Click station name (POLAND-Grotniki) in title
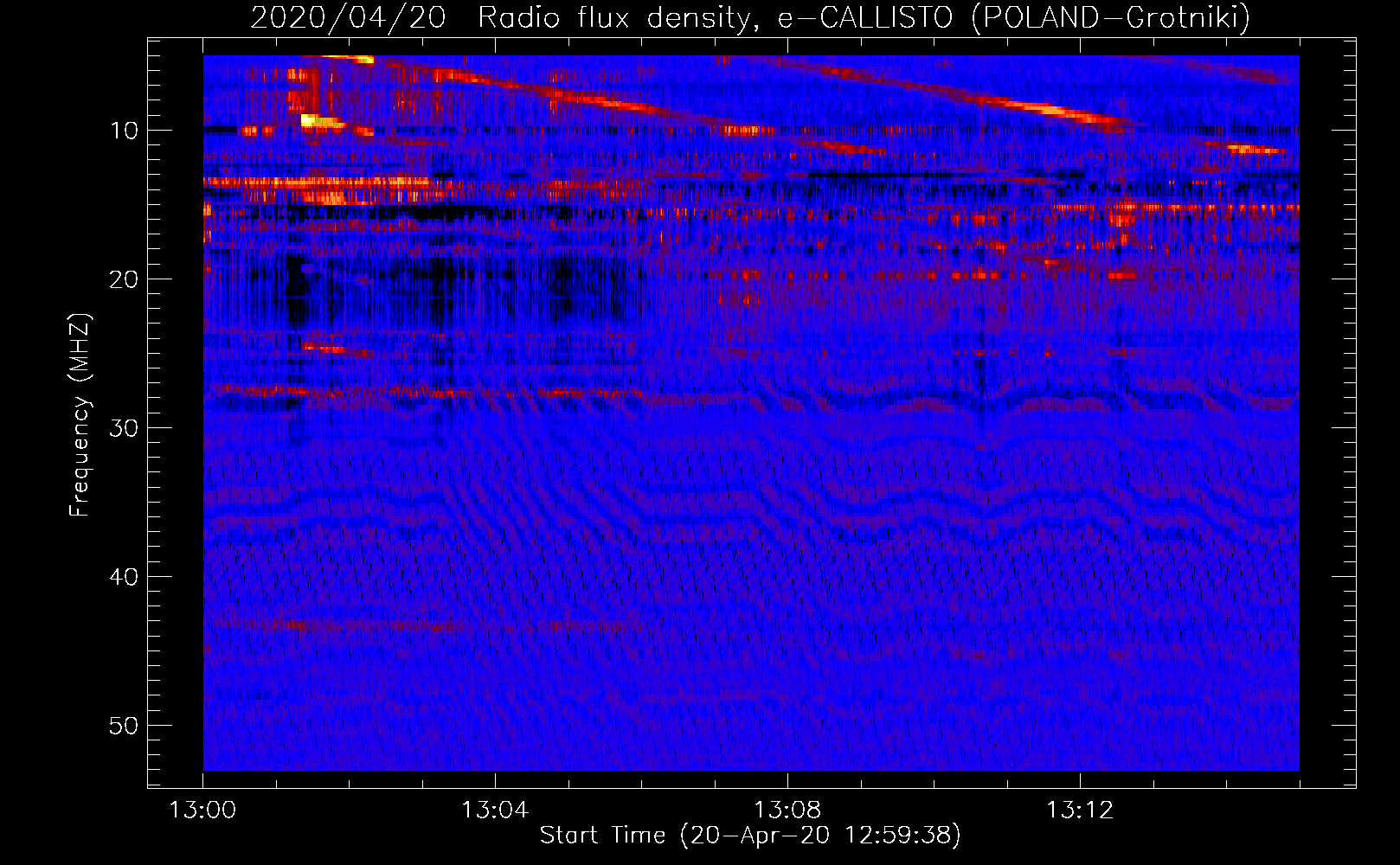Viewport: 1400px width, 865px height. tap(1111, 17)
